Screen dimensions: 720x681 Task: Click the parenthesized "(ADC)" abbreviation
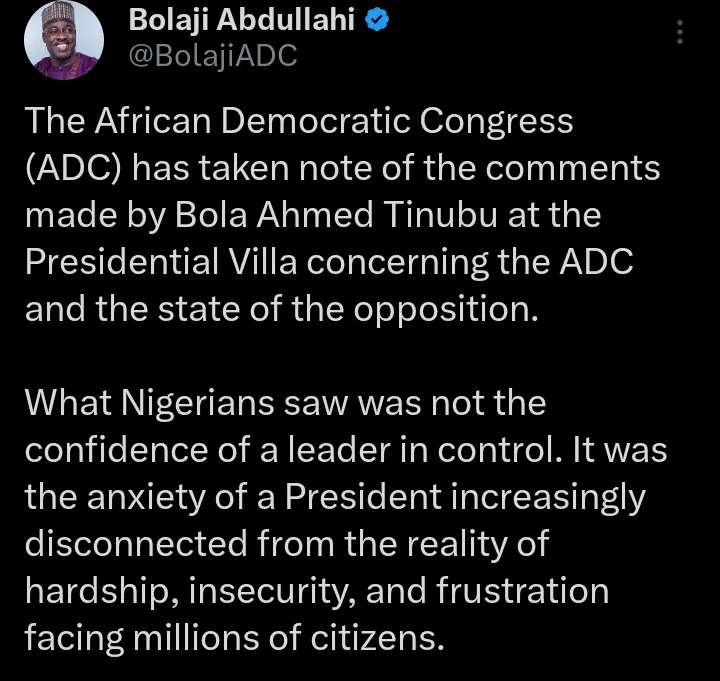point(73,168)
